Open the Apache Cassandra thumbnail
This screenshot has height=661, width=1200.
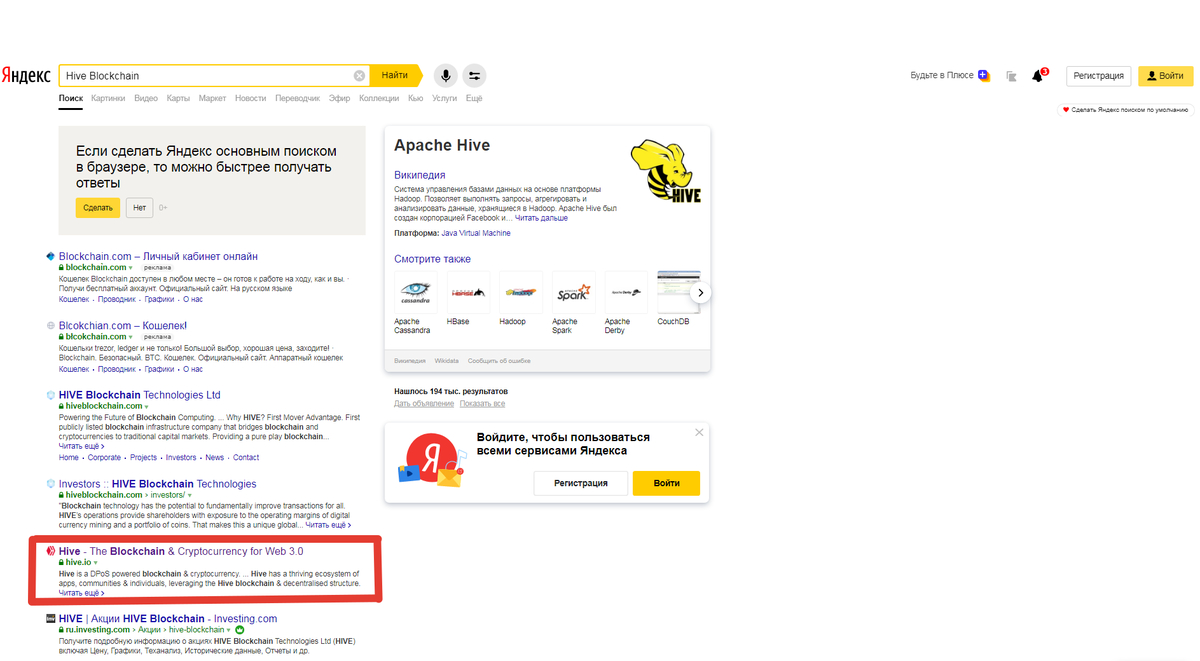click(415, 292)
